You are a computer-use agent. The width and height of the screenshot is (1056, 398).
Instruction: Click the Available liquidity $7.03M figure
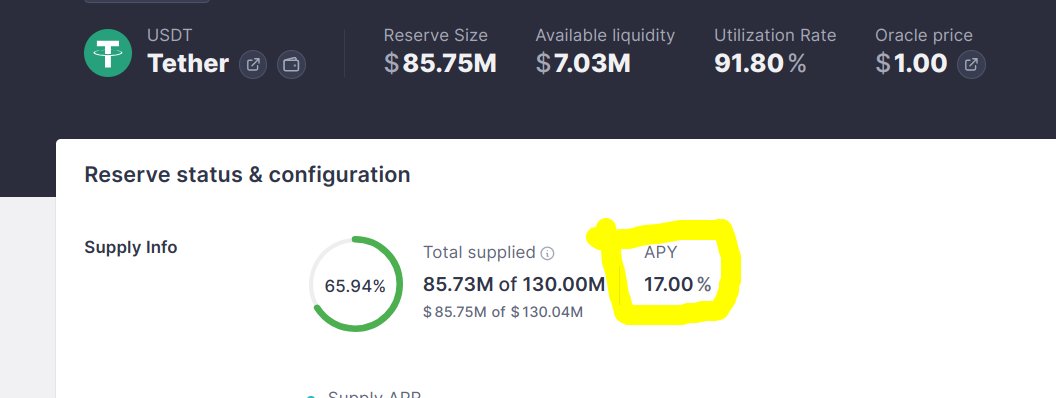pos(583,63)
